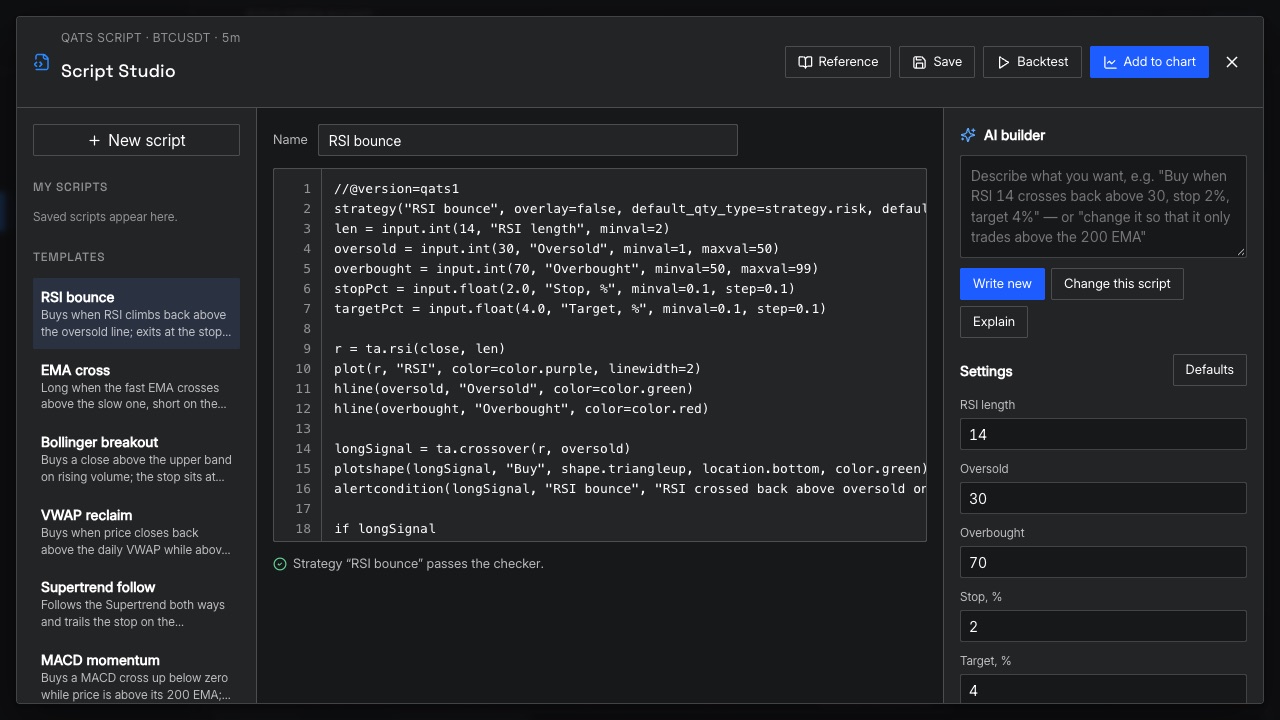The height and width of the screenshot is (720, 1280).
Task: Click the Script Studio code file icon
Action: point(41,62)
